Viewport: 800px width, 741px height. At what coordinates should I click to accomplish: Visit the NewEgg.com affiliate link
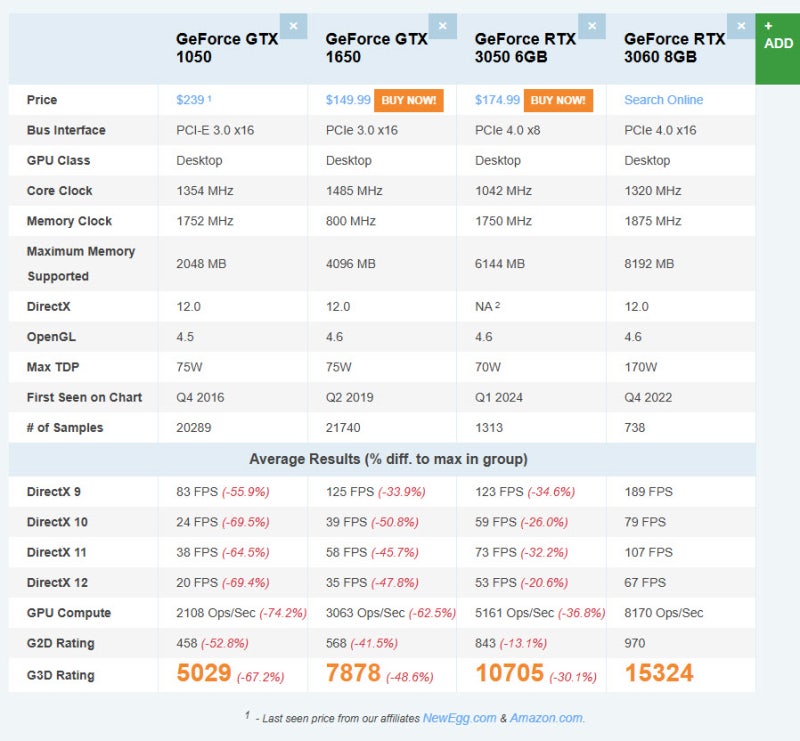(x=459, y=718)
